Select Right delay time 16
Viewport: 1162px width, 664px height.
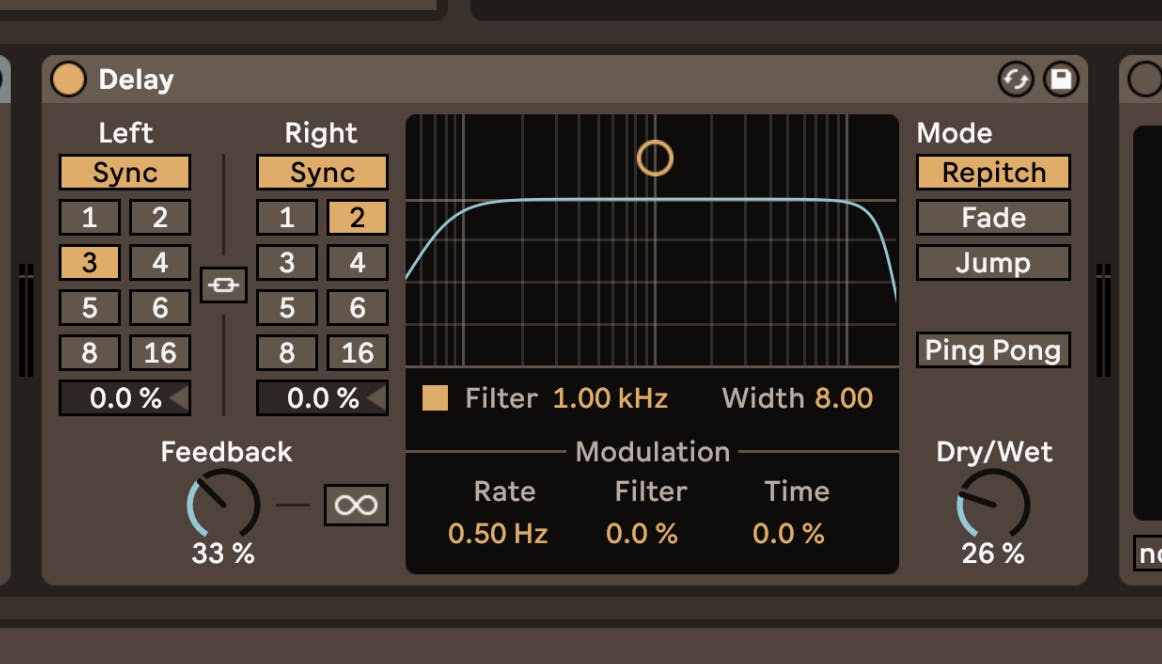357,353
